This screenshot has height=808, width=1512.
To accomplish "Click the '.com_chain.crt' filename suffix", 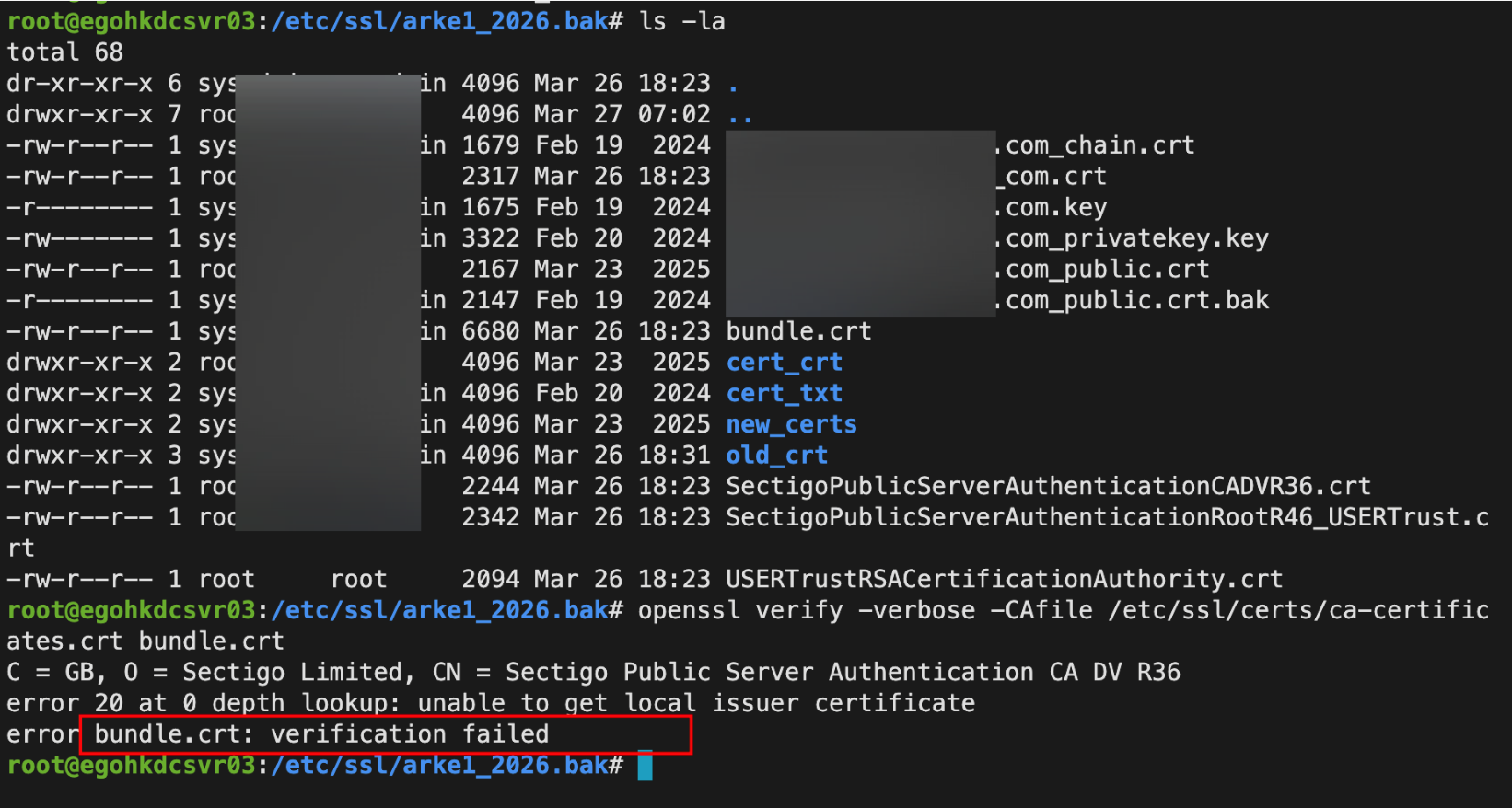I will tap(1096, 145).
